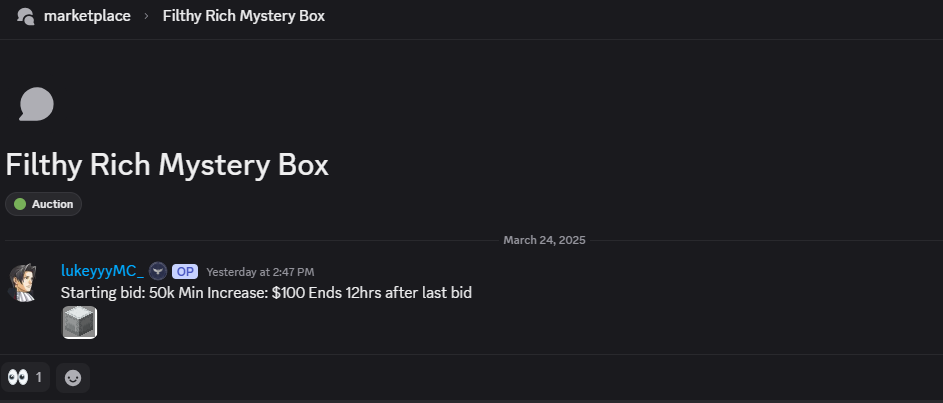Screen dimensions: 943x403
Task: Click the forum channel icon beside marketplace
Action: tap(26, 16)
